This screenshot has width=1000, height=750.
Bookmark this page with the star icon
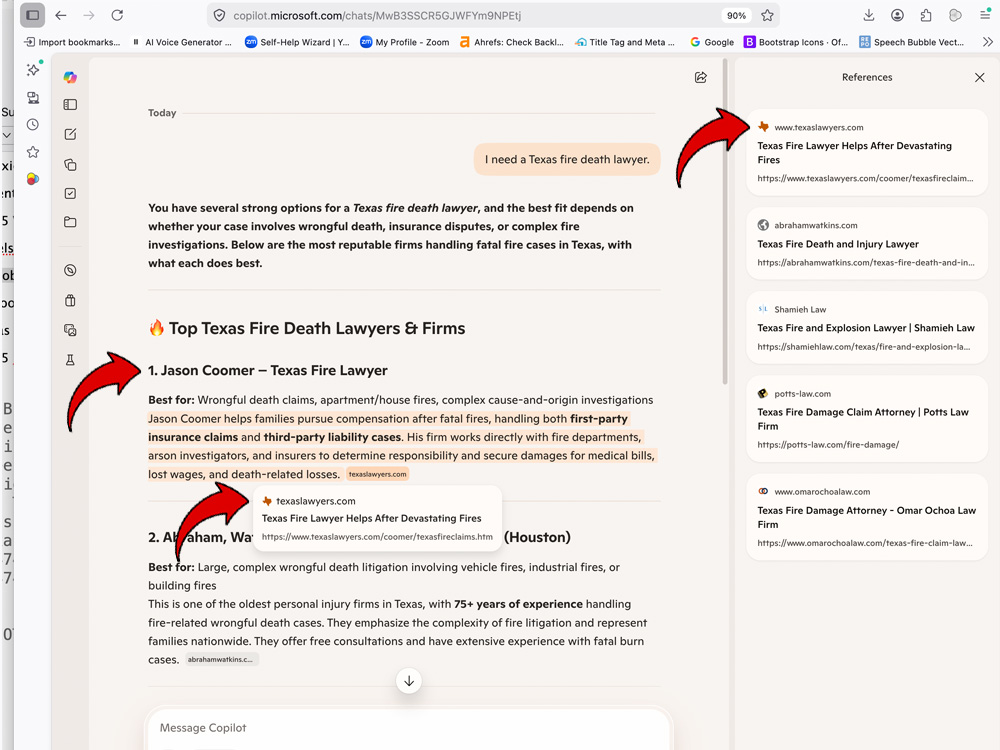[x=767, y=15]
